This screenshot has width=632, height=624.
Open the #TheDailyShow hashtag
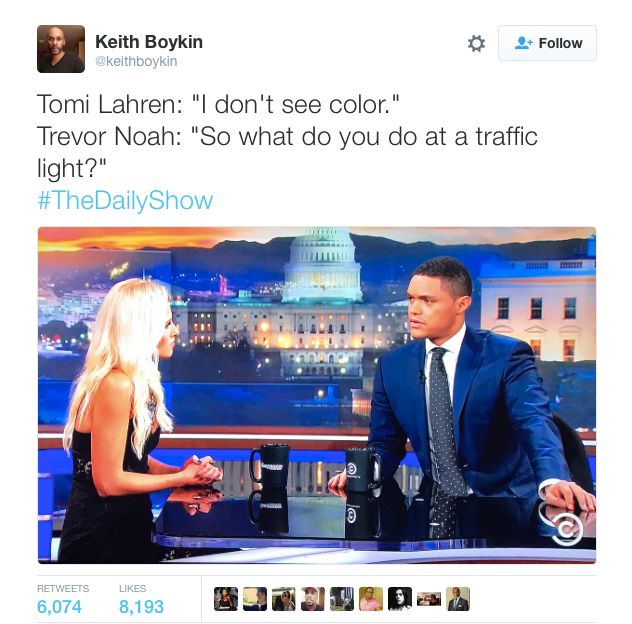coord(125,200)
